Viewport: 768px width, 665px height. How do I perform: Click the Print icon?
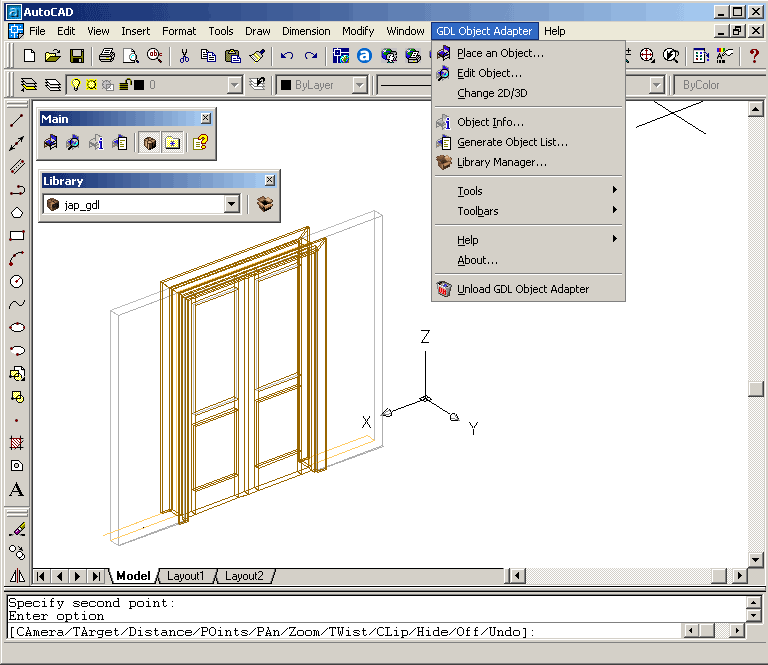tap(106, 56)
